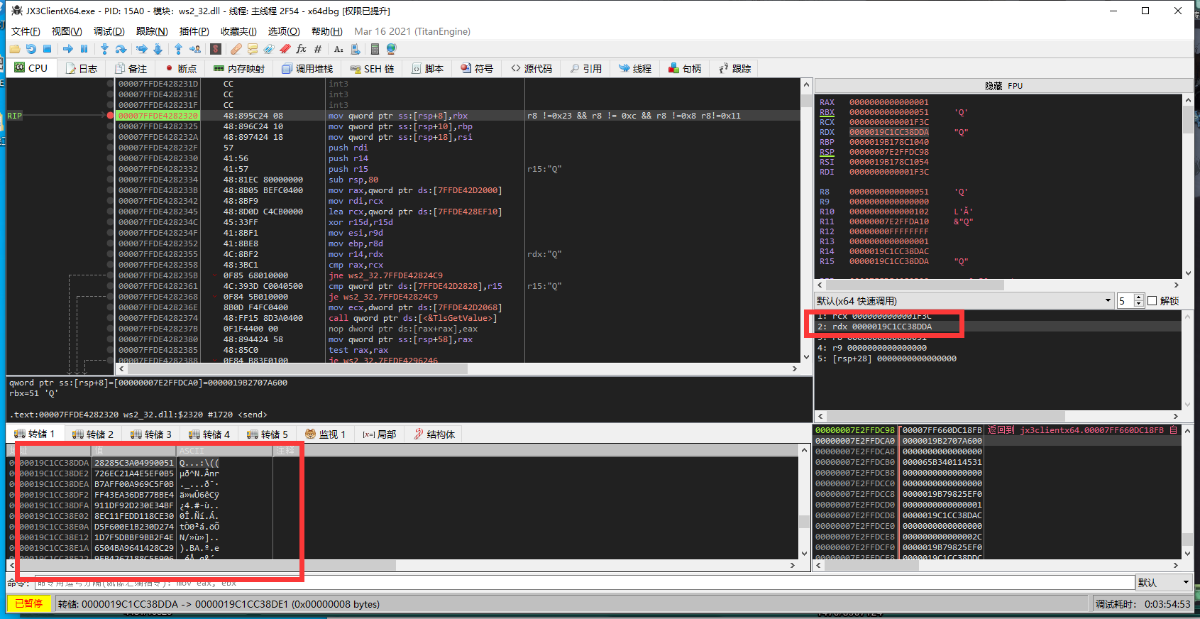Open the 帮助(H) menu
The height and width of the screenshot is (619, 1200).
327,32
